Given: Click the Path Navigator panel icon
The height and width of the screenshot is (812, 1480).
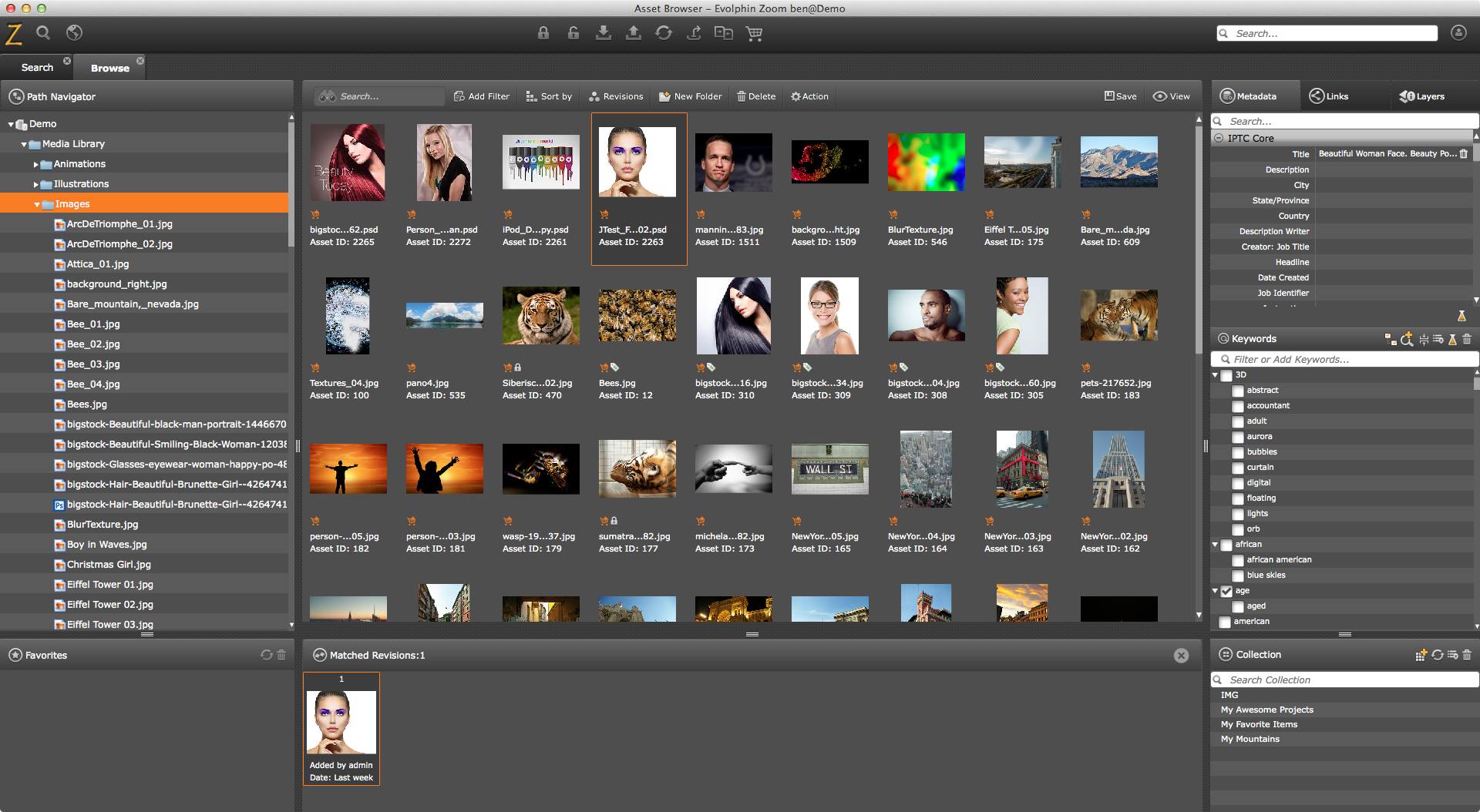Looking at the screenshot, I should pyautogui.click(x=16, y=96).
